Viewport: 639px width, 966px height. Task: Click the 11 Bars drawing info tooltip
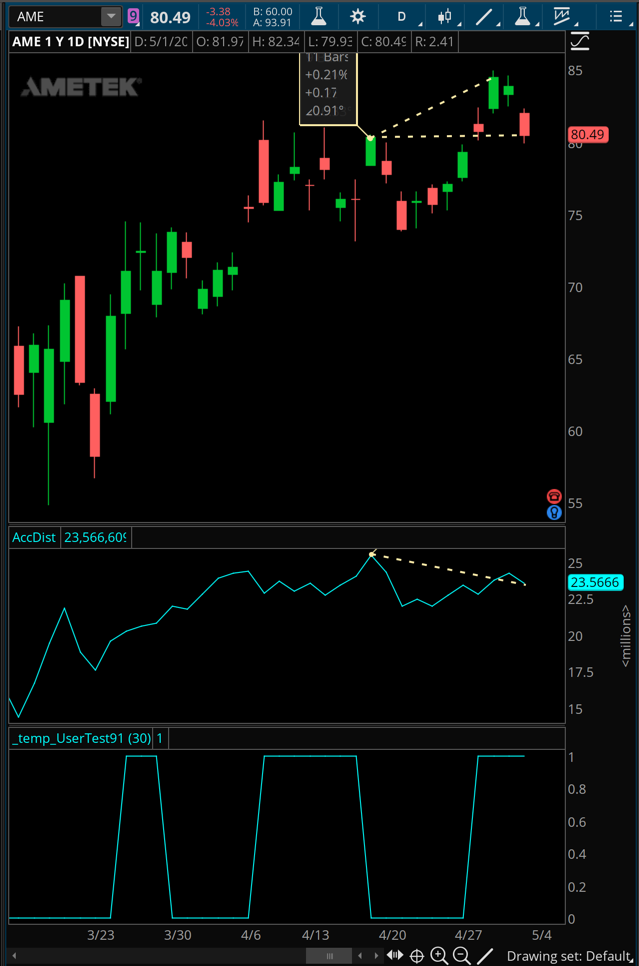[327, 88]
